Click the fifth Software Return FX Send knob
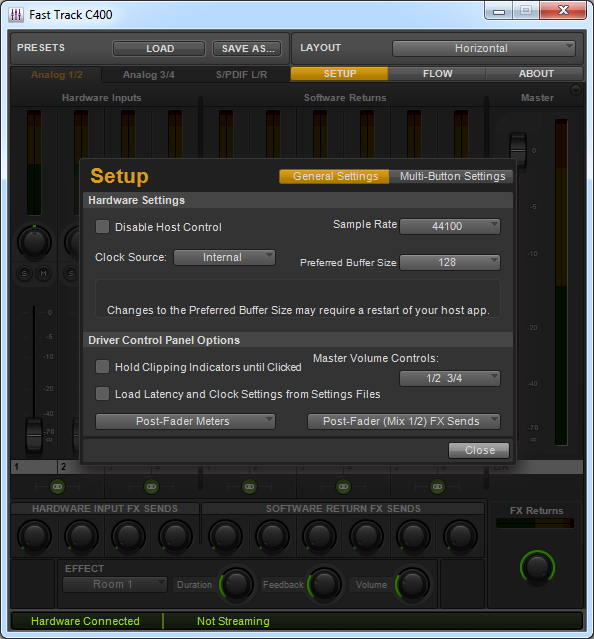 point(414,536)
